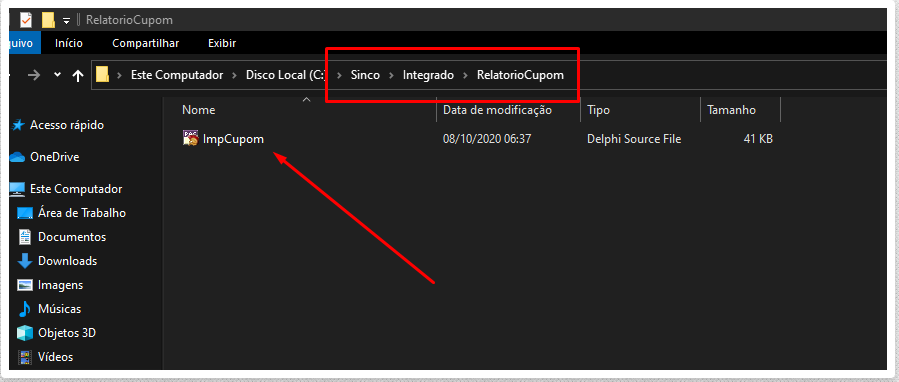Open Vídeos in sidebar
This screenshot has height=382, width=899.
click(x=56, y=357)
